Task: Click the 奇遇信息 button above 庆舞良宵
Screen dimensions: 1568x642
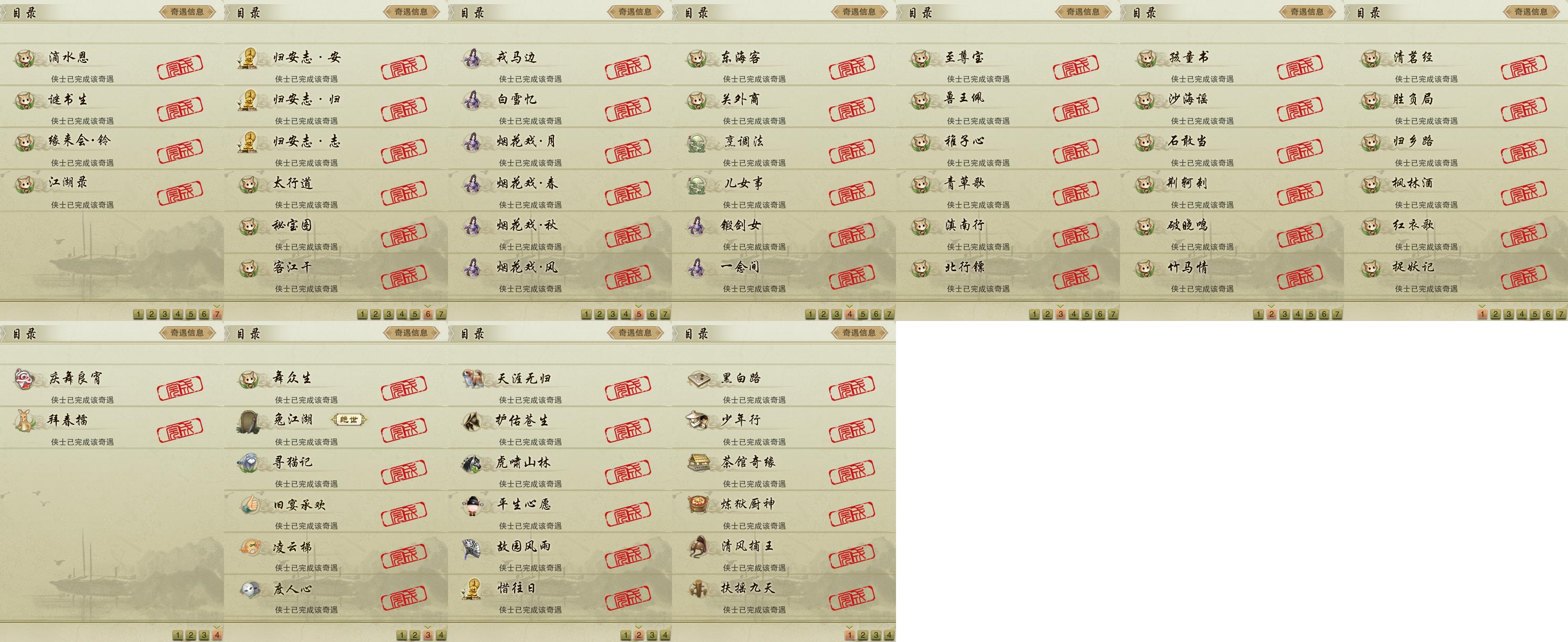Action: (187, 333)
